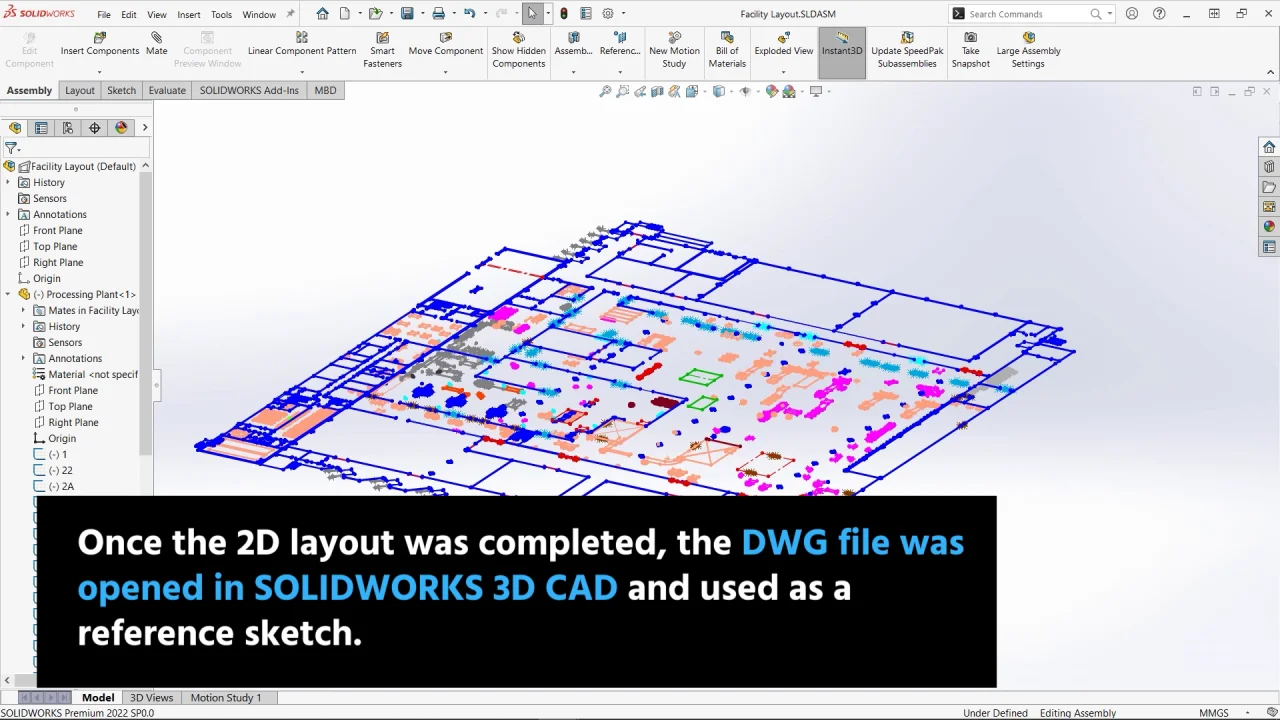
Task: Select the Mate tool
Action: [x=156, y=44]
